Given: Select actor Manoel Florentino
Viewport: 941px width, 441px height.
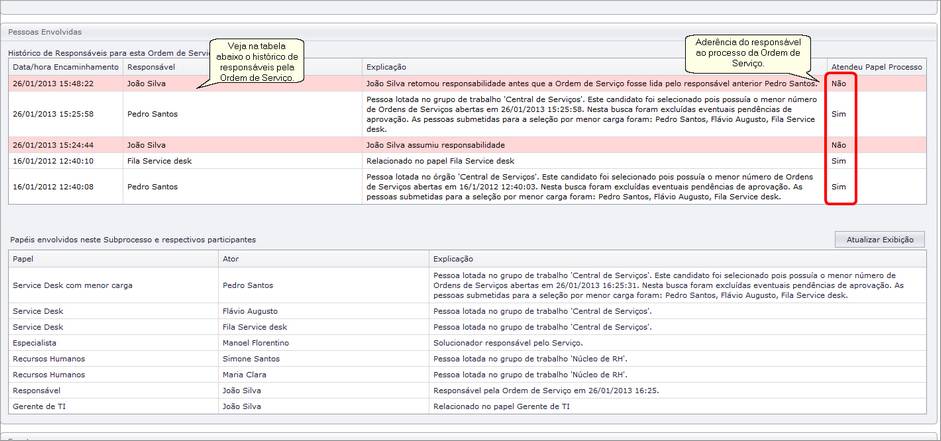Looking at the screenshot, I should tap(256, 343).
